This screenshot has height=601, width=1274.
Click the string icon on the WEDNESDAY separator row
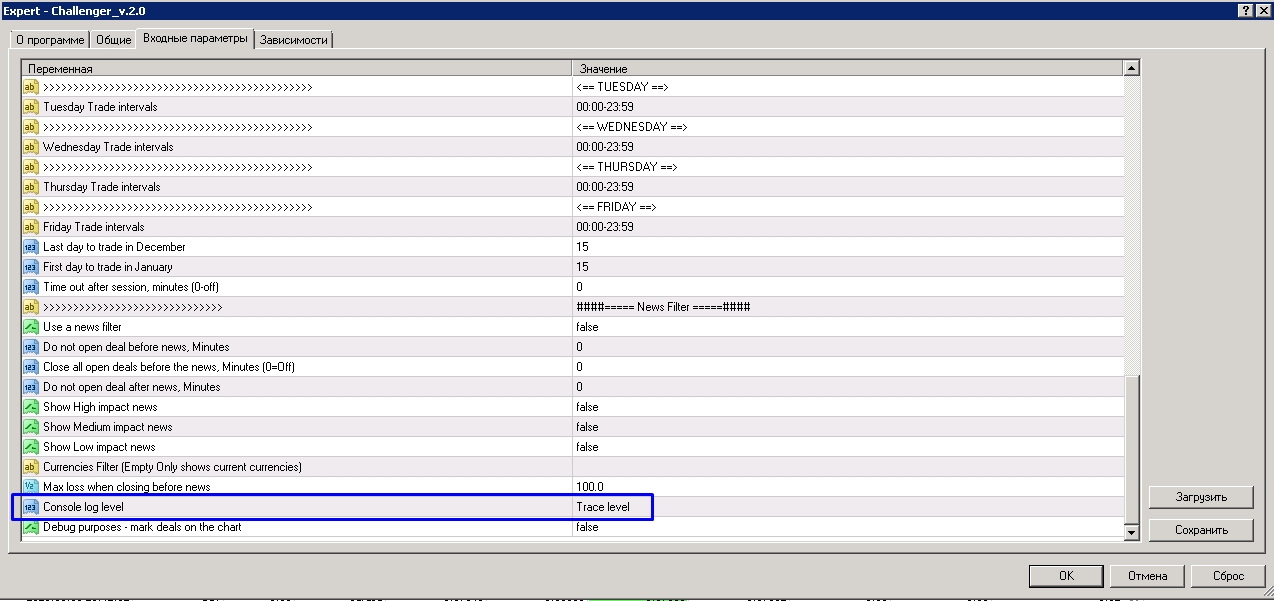point(30,127)
